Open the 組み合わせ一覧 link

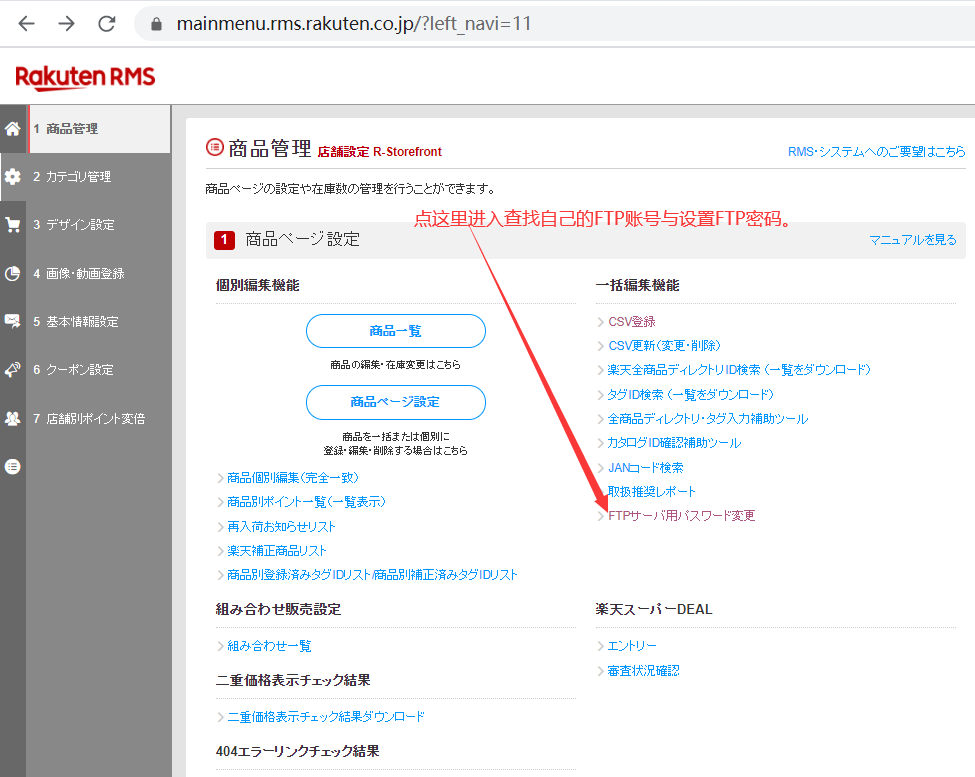(269, 646)
